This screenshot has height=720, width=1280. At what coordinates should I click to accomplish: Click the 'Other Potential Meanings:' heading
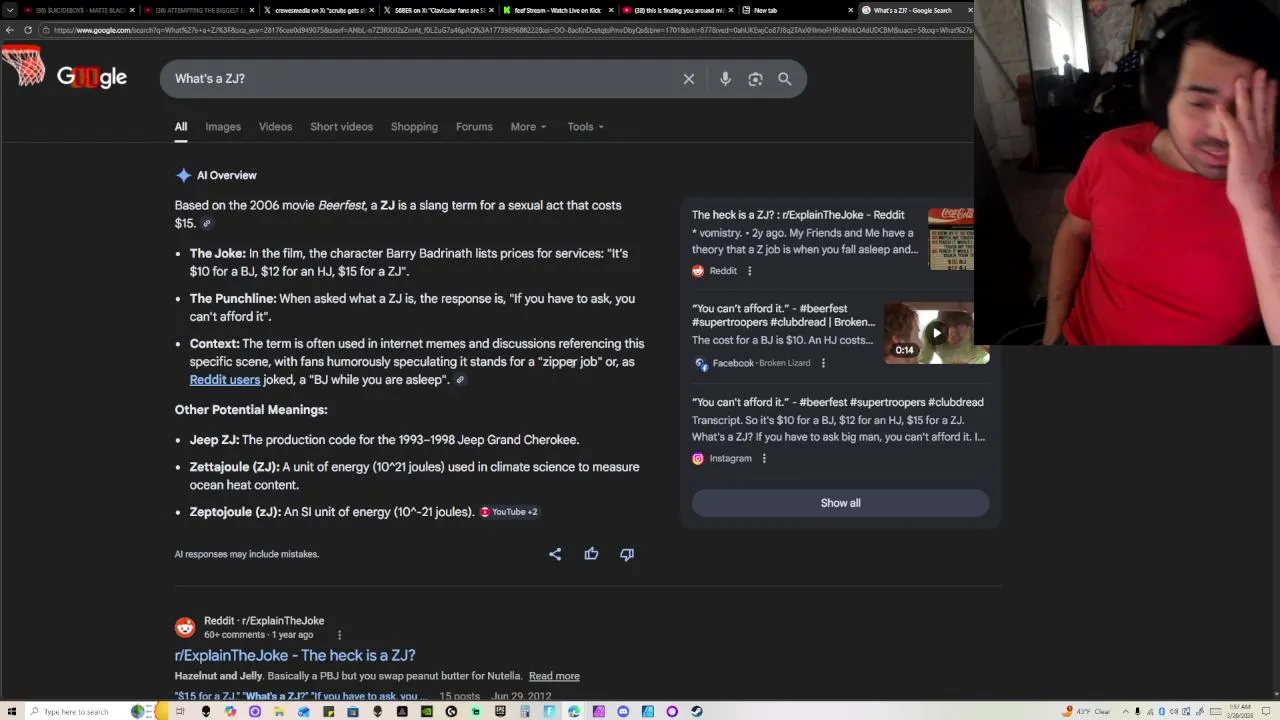click(x=251, y=410)
